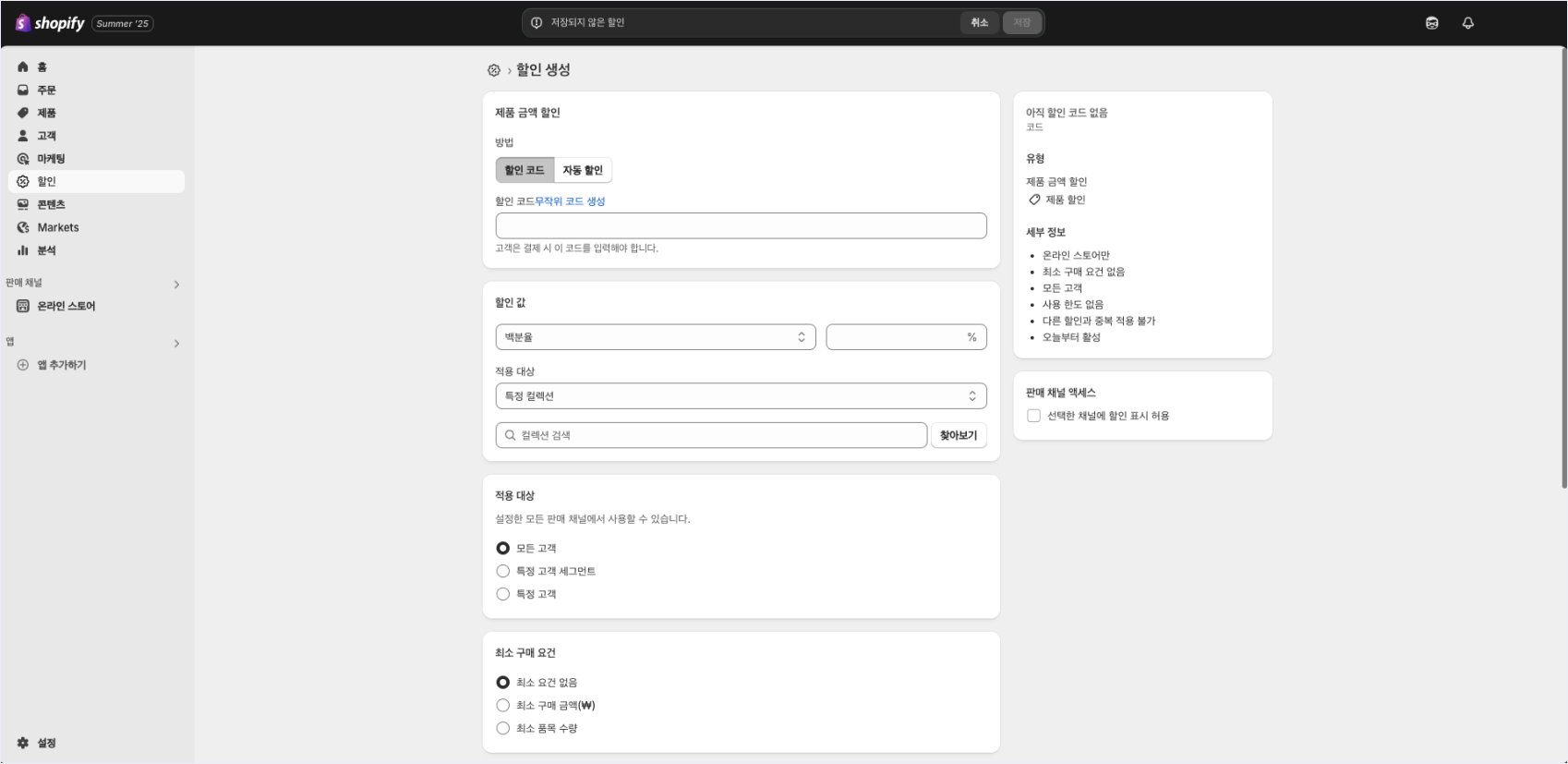Click the Marketing target icon
This screenshot has height=764, width=1568.
[x=23, y=159]
